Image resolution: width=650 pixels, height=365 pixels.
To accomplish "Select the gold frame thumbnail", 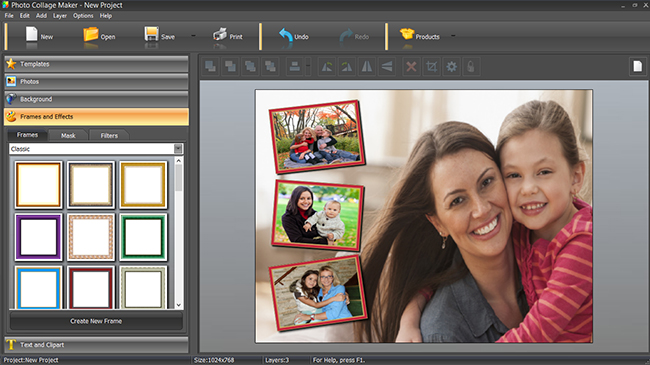I will tap(143, 185).
